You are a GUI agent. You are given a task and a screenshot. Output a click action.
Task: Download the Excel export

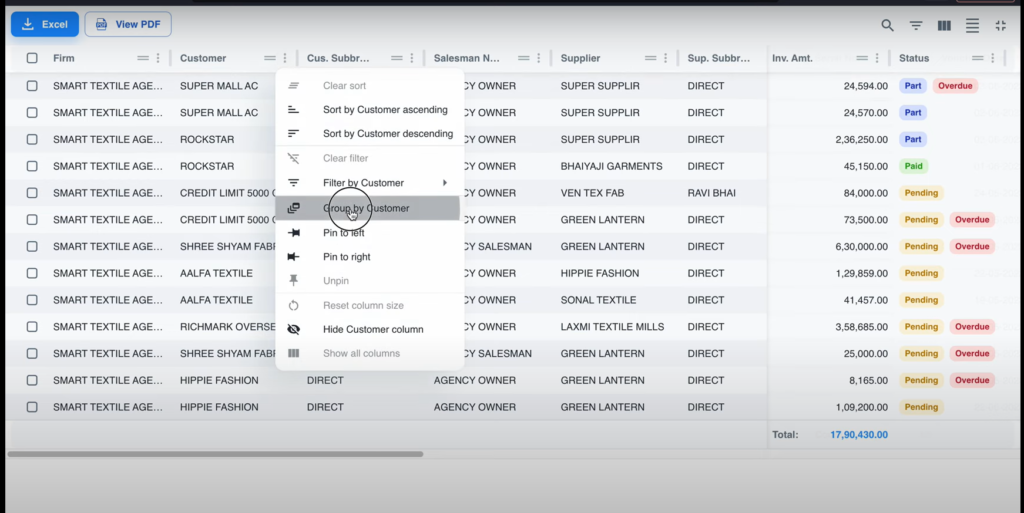tap(45, 24)
